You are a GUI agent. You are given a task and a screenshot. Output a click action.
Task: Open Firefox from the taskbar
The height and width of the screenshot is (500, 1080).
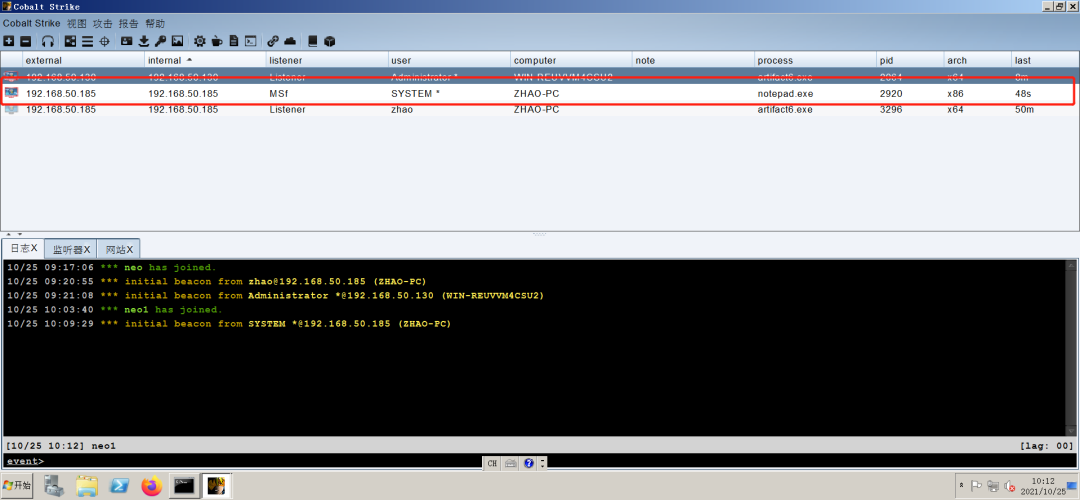tap(152, 486)
